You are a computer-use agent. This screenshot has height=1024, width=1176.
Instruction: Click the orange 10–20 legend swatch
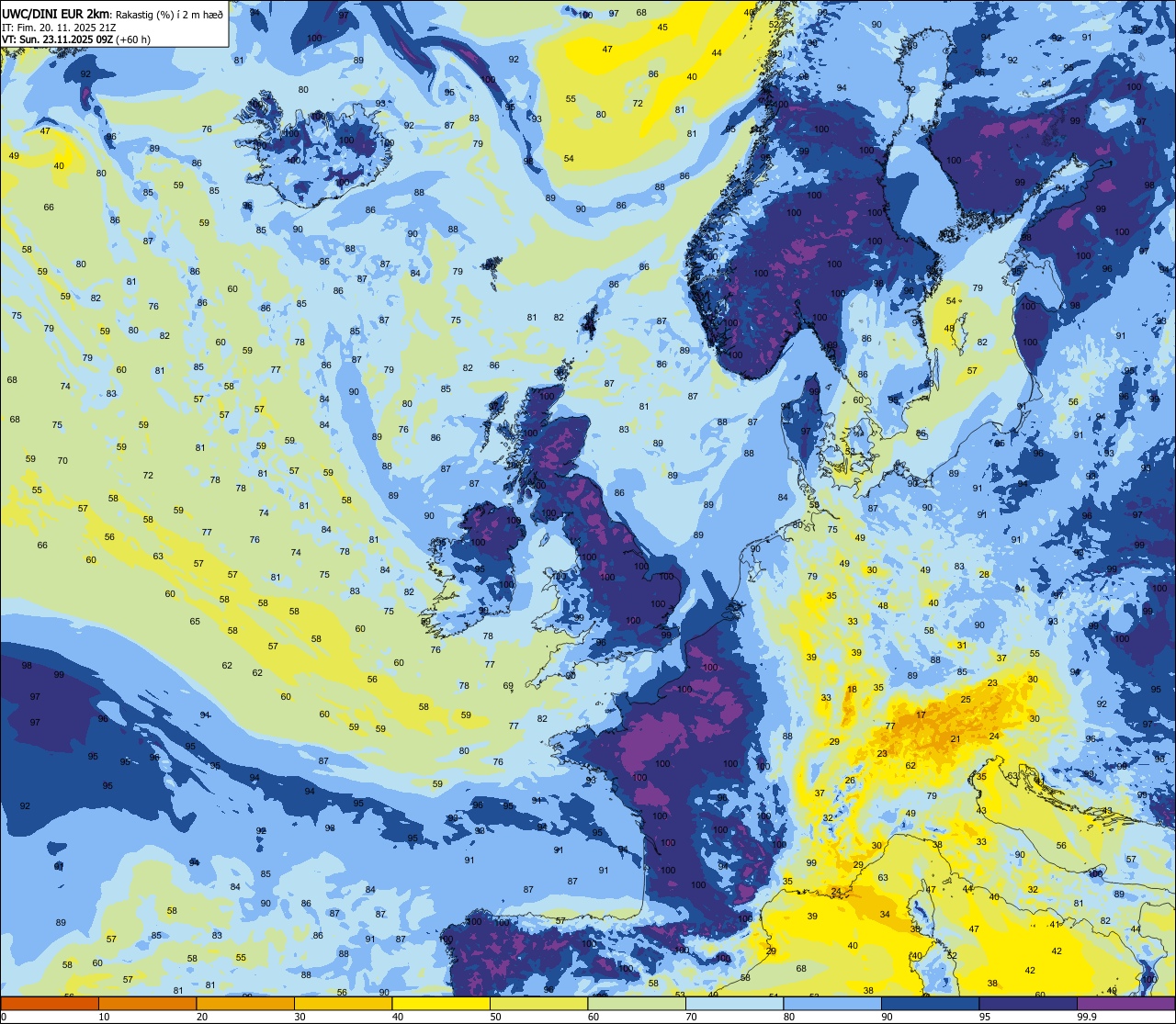[x=147, y=1003]
